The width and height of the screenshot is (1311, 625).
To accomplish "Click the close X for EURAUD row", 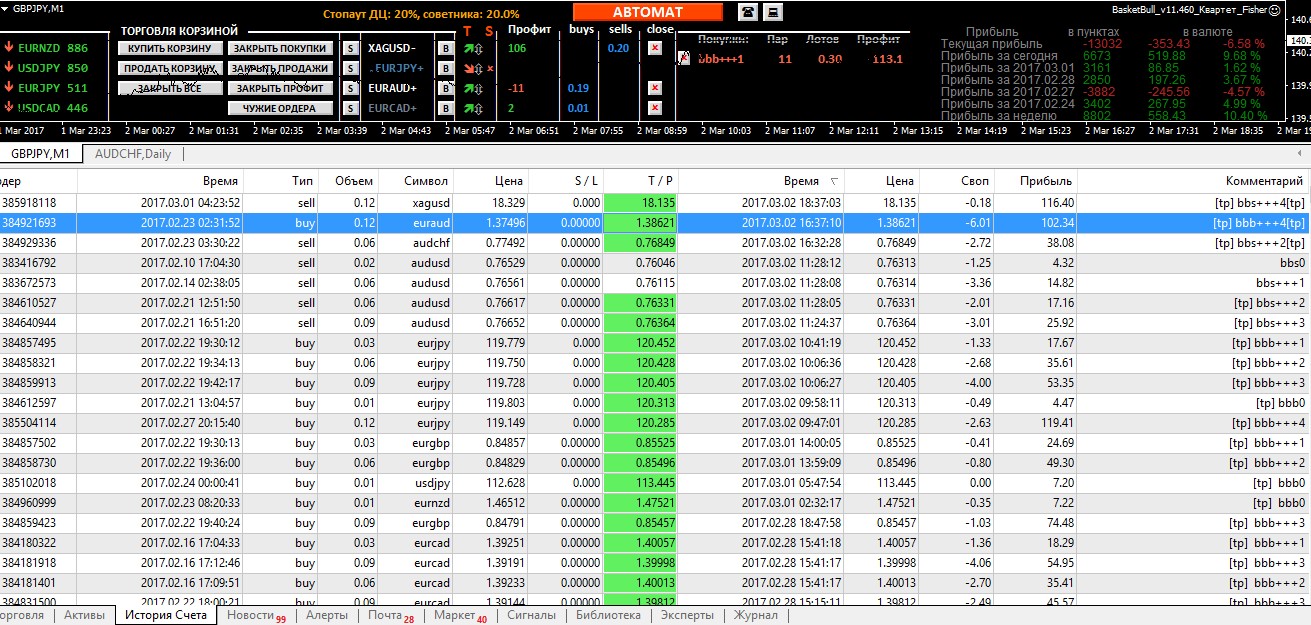I will pyautogui.click(x=654, y=88).
